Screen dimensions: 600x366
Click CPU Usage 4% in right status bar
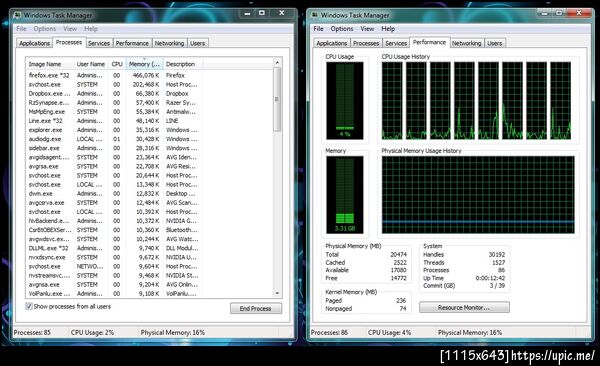[390, 332]
